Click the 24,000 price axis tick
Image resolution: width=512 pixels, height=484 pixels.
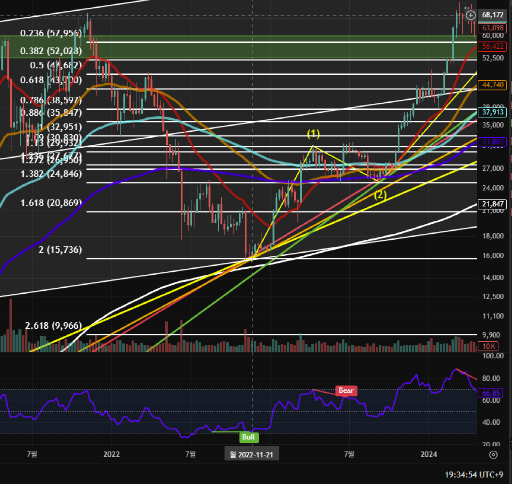tap(493, 188)
